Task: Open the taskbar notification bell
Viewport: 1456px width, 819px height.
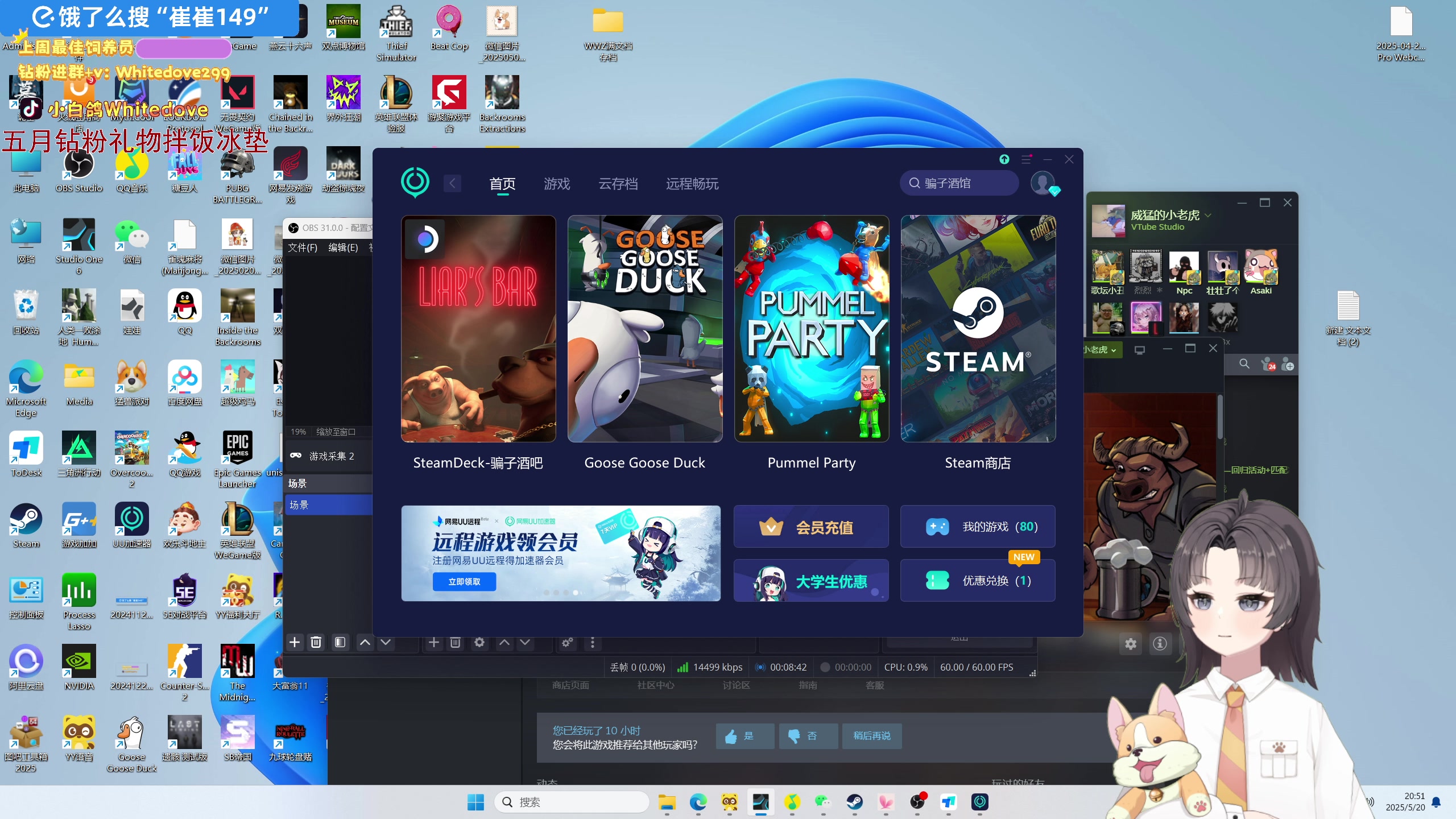Action: [1436, 802]
